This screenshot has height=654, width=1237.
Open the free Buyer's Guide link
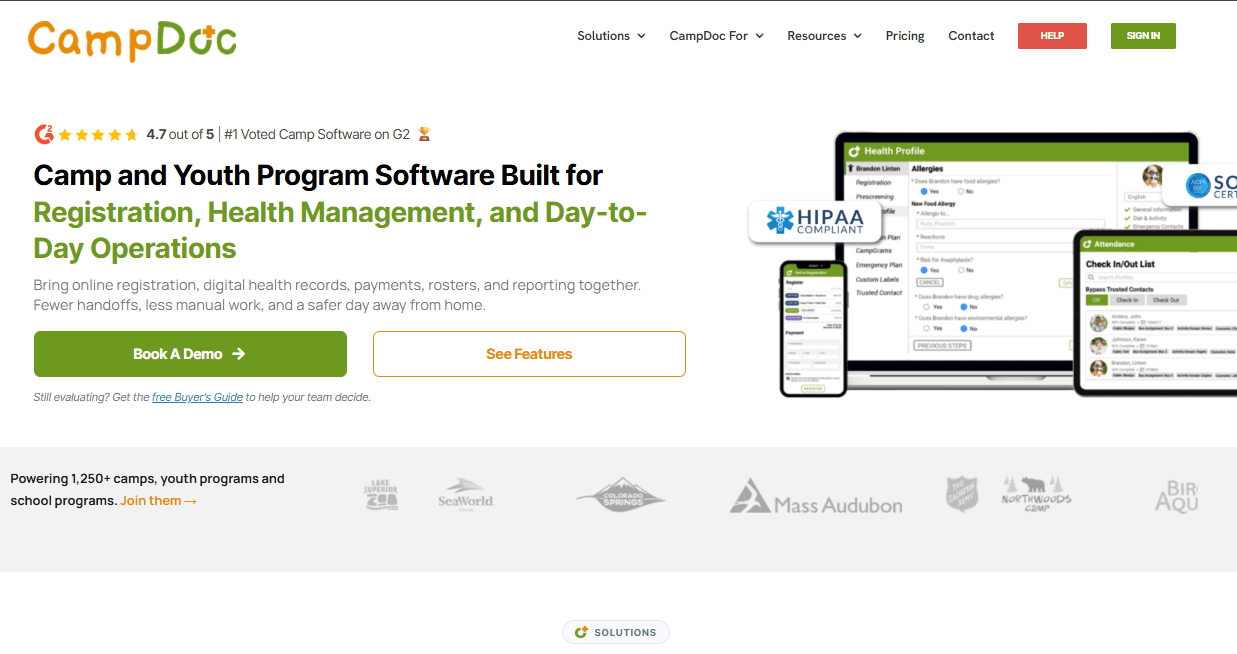[197, 397]
